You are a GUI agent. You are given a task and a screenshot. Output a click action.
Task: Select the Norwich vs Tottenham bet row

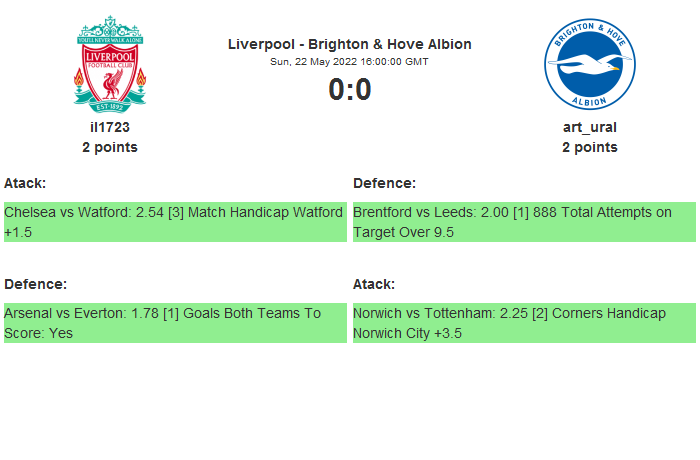[524, 323]
